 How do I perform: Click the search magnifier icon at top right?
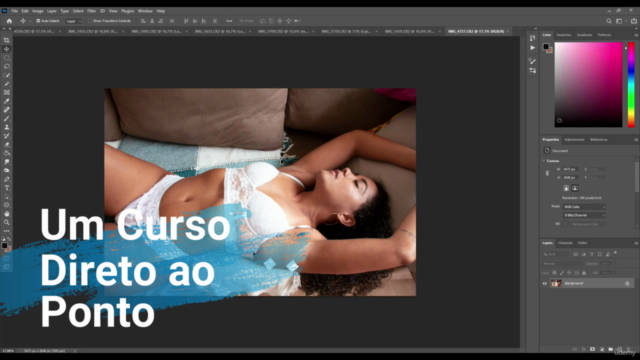point(609,21)
